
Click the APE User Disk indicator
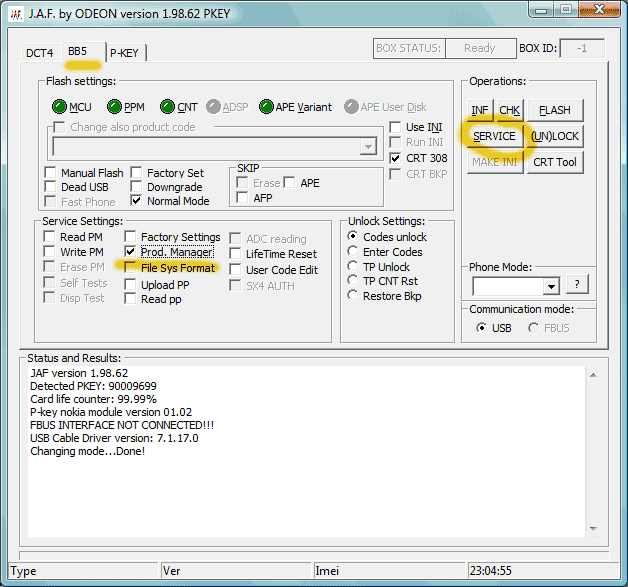point(351,107)
